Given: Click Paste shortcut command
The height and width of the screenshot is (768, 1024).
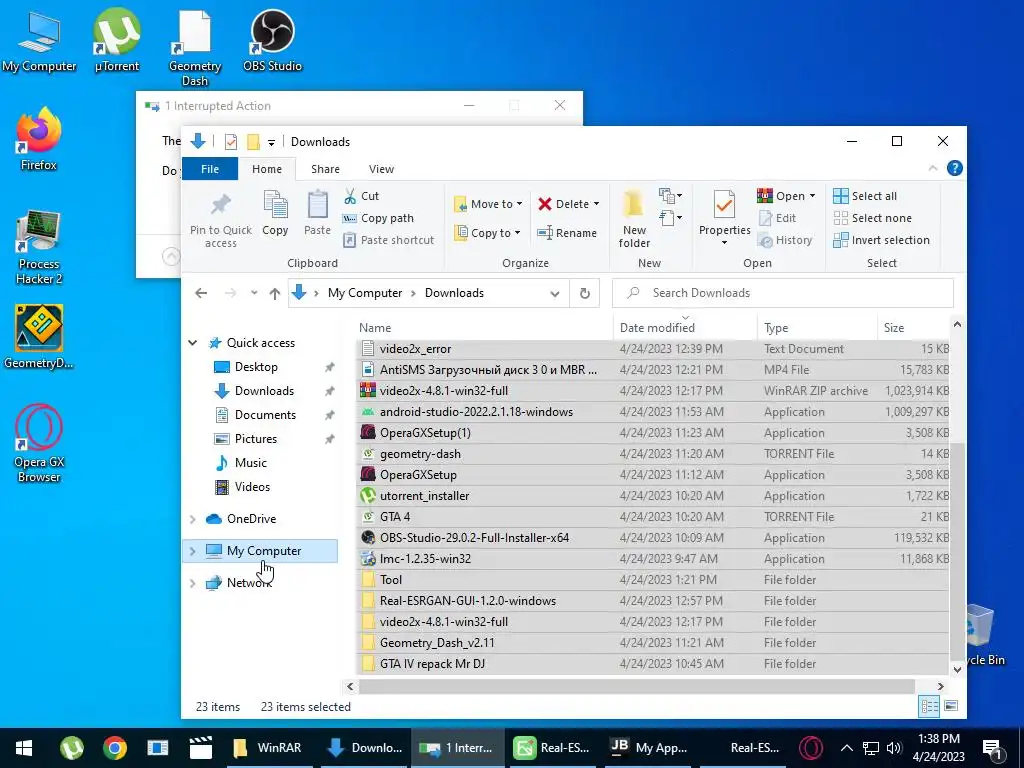Looking at the screenshot, I should (389, 240).
